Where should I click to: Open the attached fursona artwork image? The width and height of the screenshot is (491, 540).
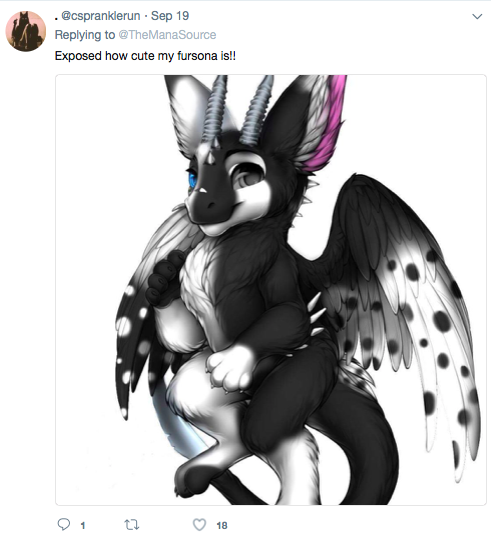pyautogui.click(x=271, y=290)
